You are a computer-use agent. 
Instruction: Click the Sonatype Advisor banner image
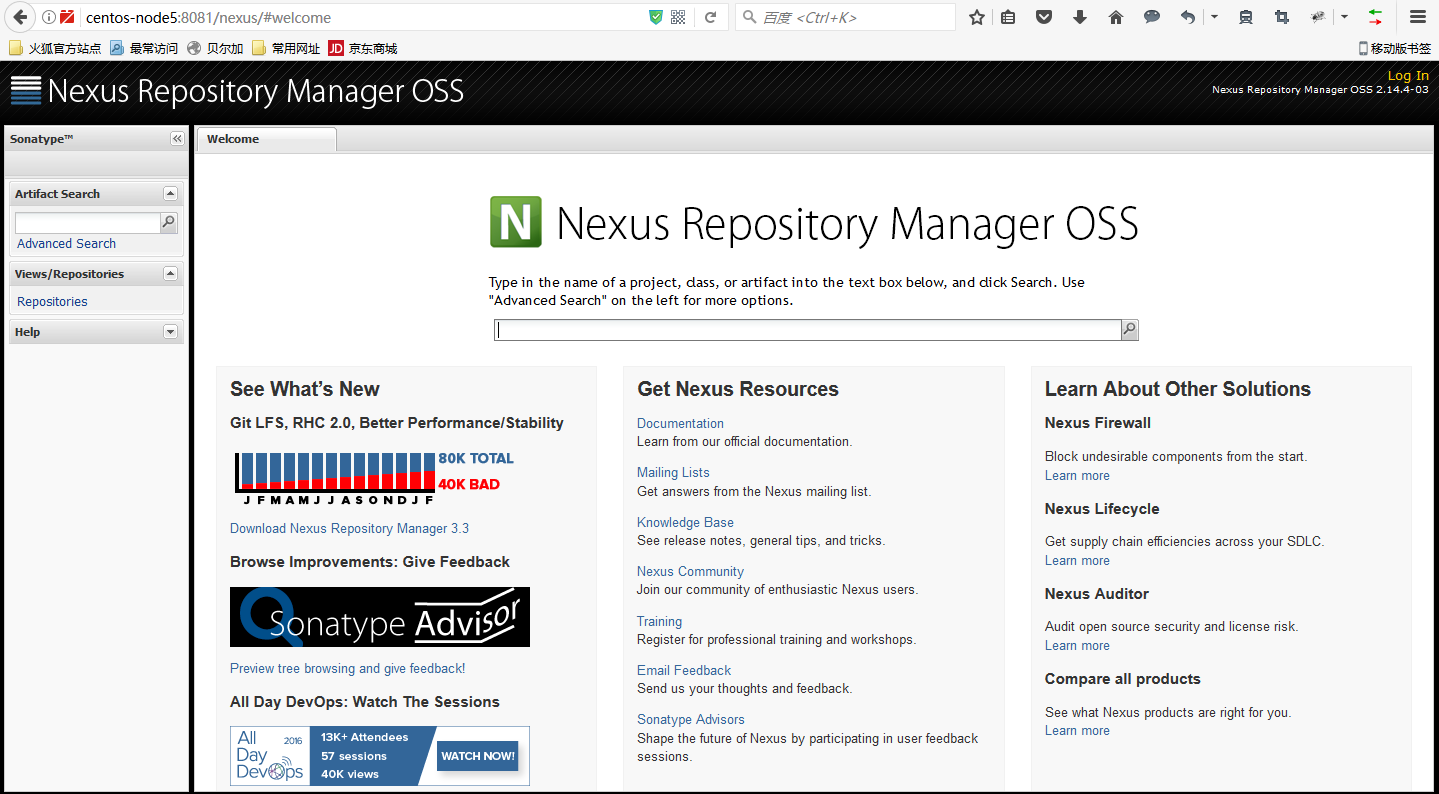click(x=380, y=617)
